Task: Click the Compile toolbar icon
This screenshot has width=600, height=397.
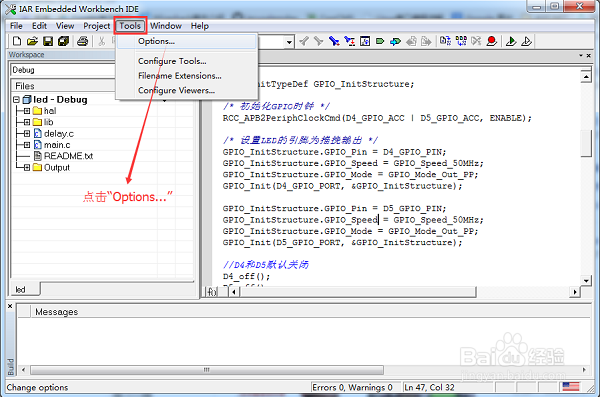Action: 445,41
